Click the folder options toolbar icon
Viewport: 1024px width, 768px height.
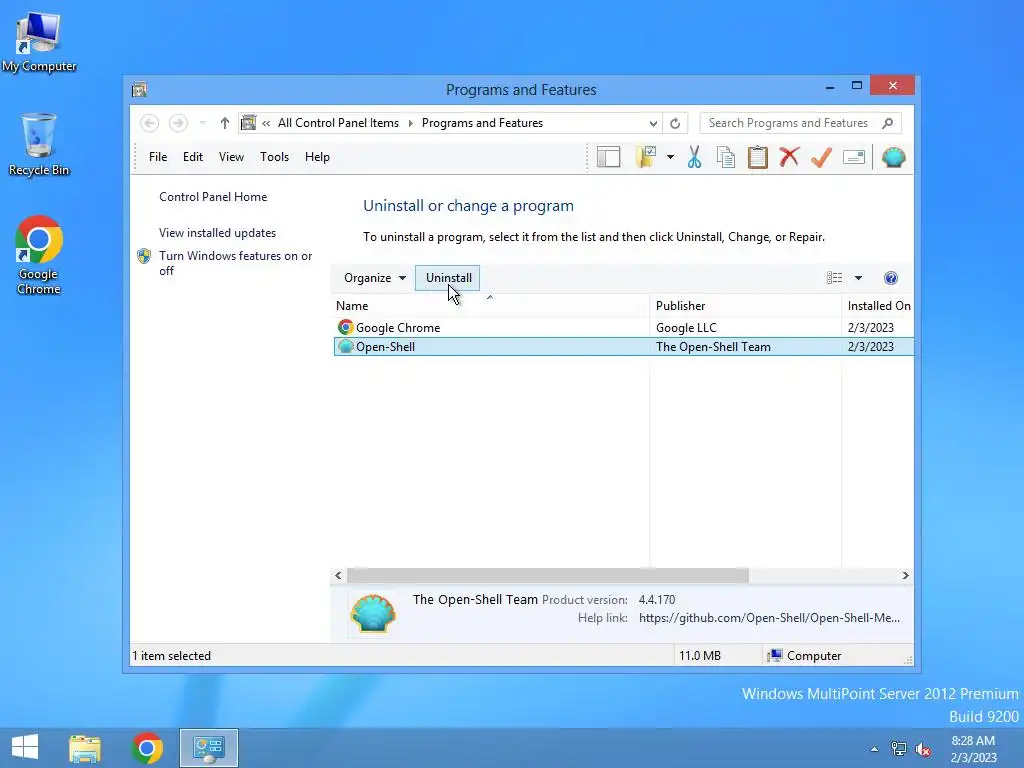(646, 157)
